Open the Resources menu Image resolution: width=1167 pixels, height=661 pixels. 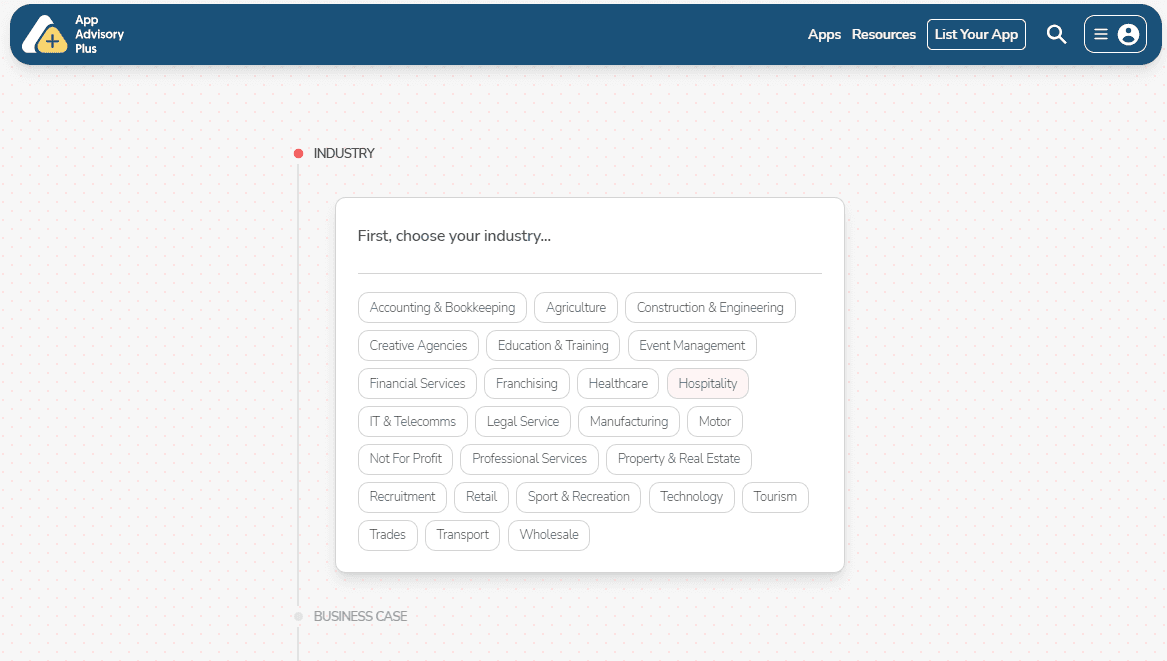(883, 35)
